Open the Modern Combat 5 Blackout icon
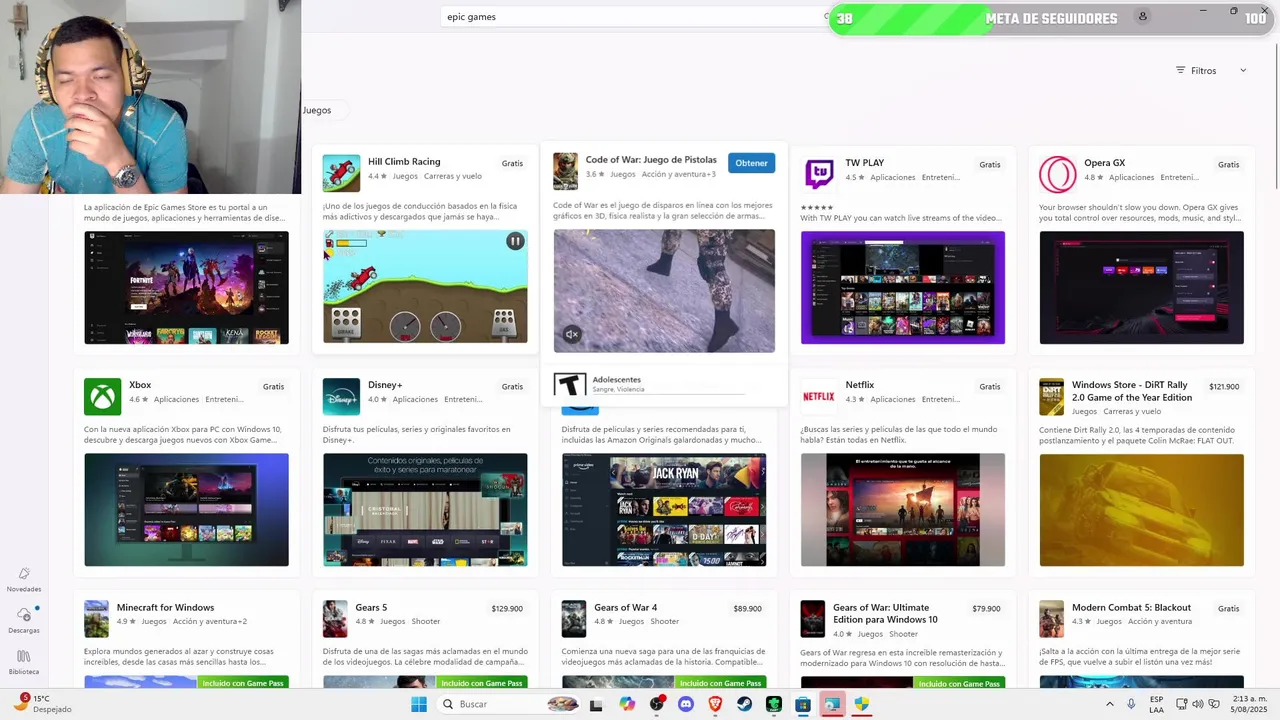 point(1052,618)
